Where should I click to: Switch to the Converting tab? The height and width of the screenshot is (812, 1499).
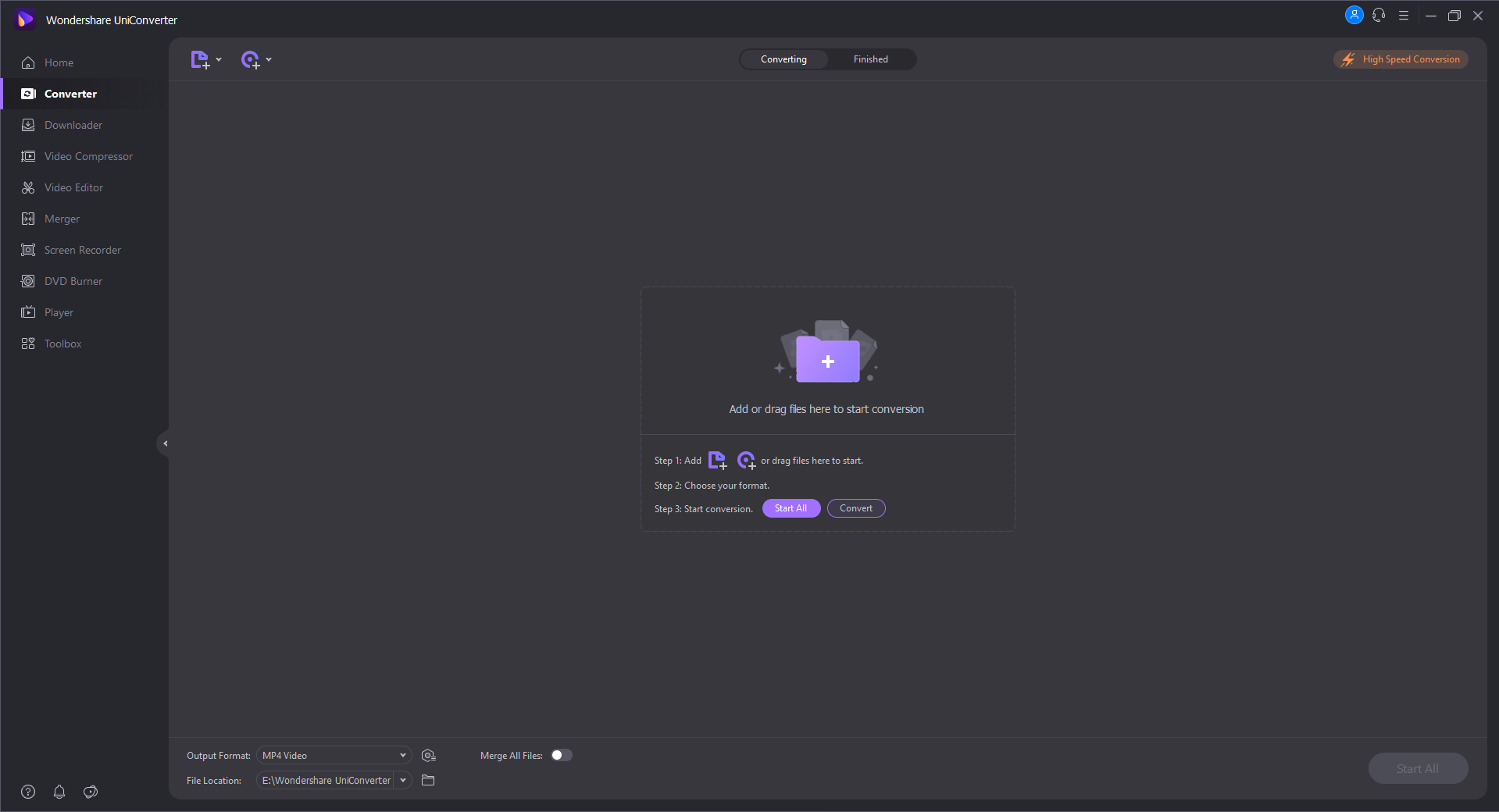783,59
